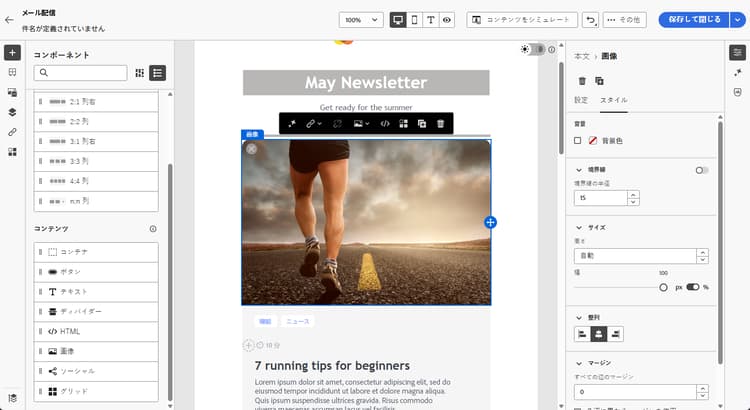Image resolution: width=750 pixels, height=410 pixels.
Task: Collapse the サイズ section
Action: tap(579, 228)
